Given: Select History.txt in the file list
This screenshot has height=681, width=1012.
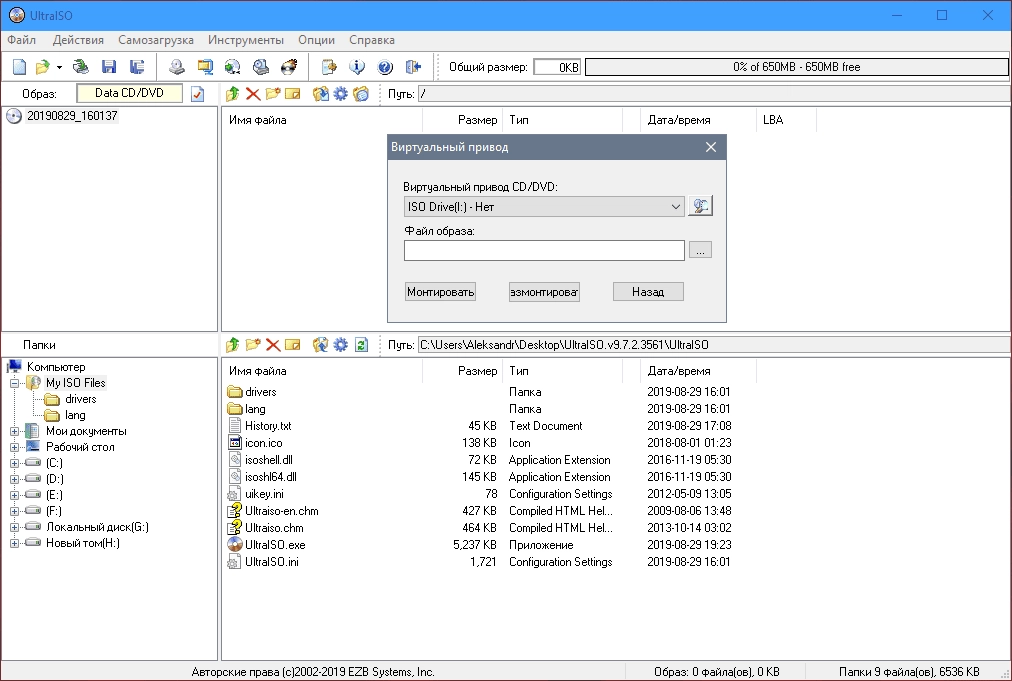Looking at the screenshot, I should (x=268, y=426).
